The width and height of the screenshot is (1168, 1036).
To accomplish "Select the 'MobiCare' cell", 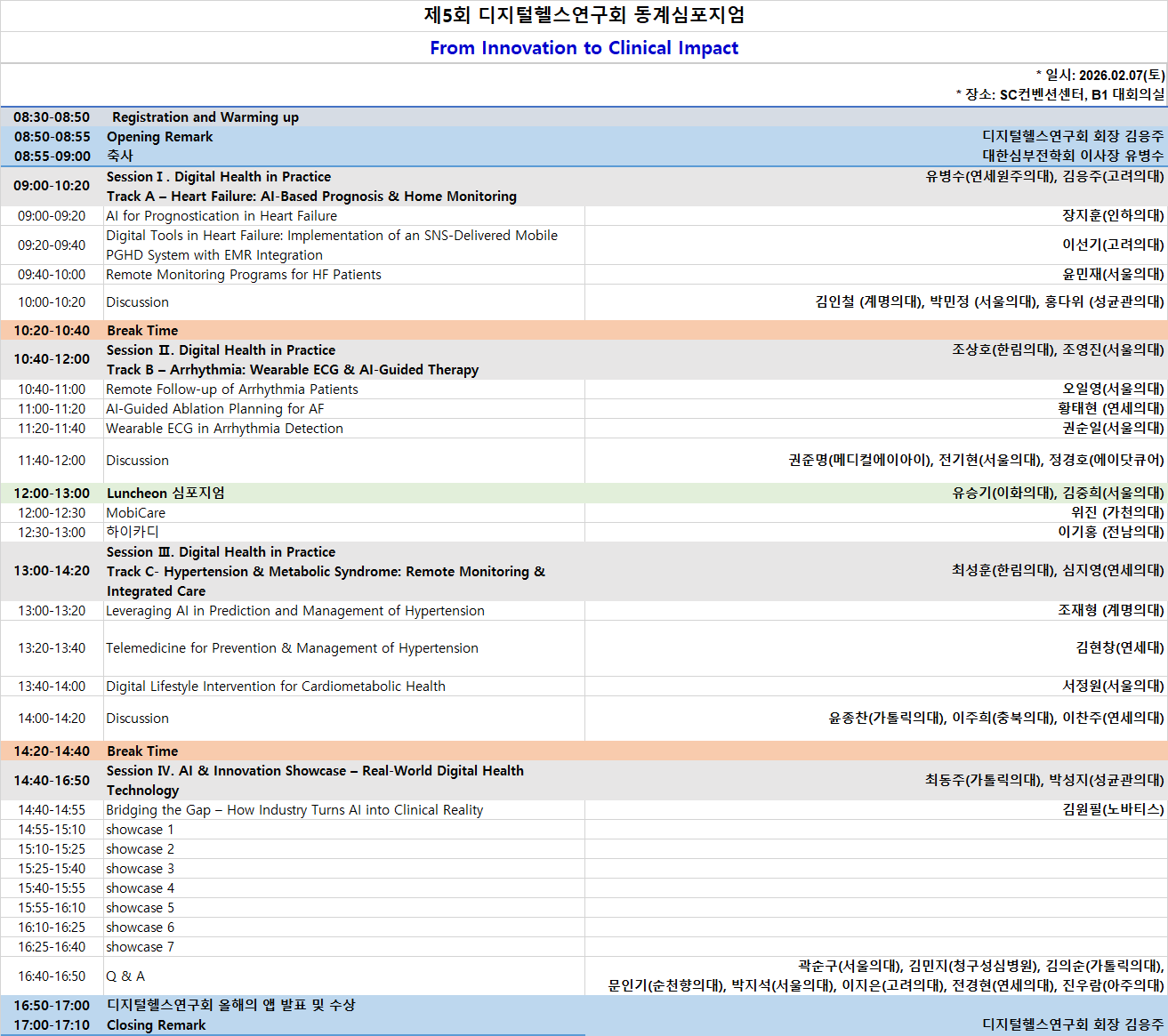I will click(x=136, y=513).
